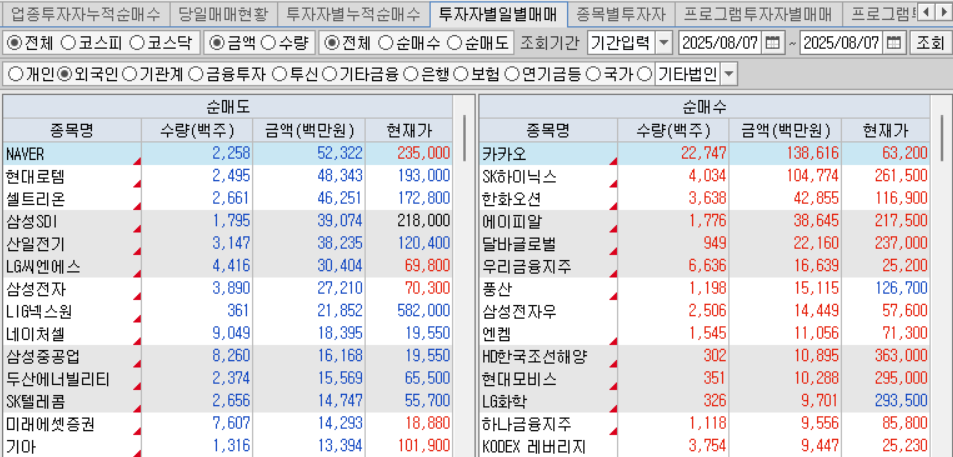Select the 달바글로벌 row
Screen dimensions: 953x457
coord(704,244)
